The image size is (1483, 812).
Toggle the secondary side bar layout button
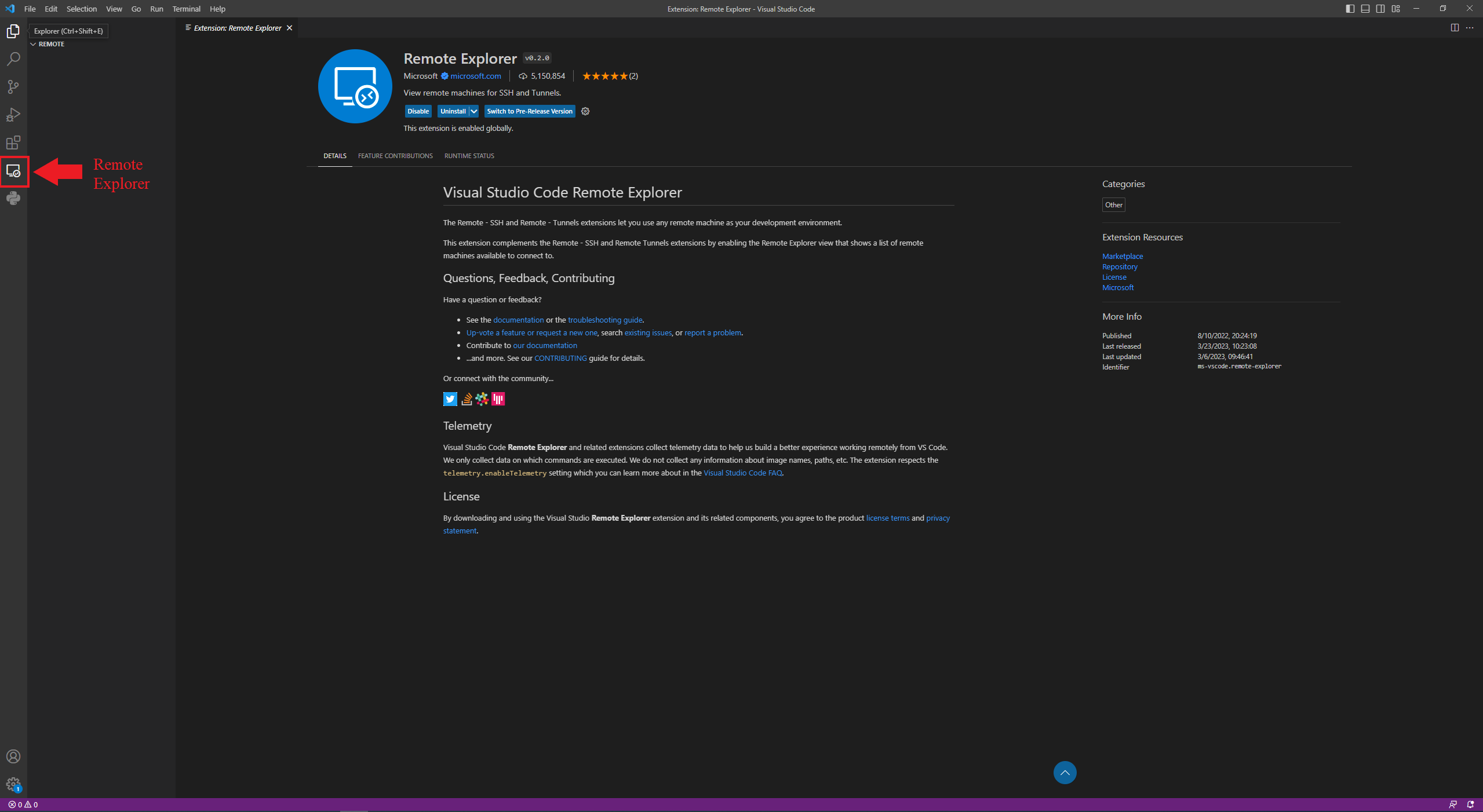click(x=1380, y=9)
